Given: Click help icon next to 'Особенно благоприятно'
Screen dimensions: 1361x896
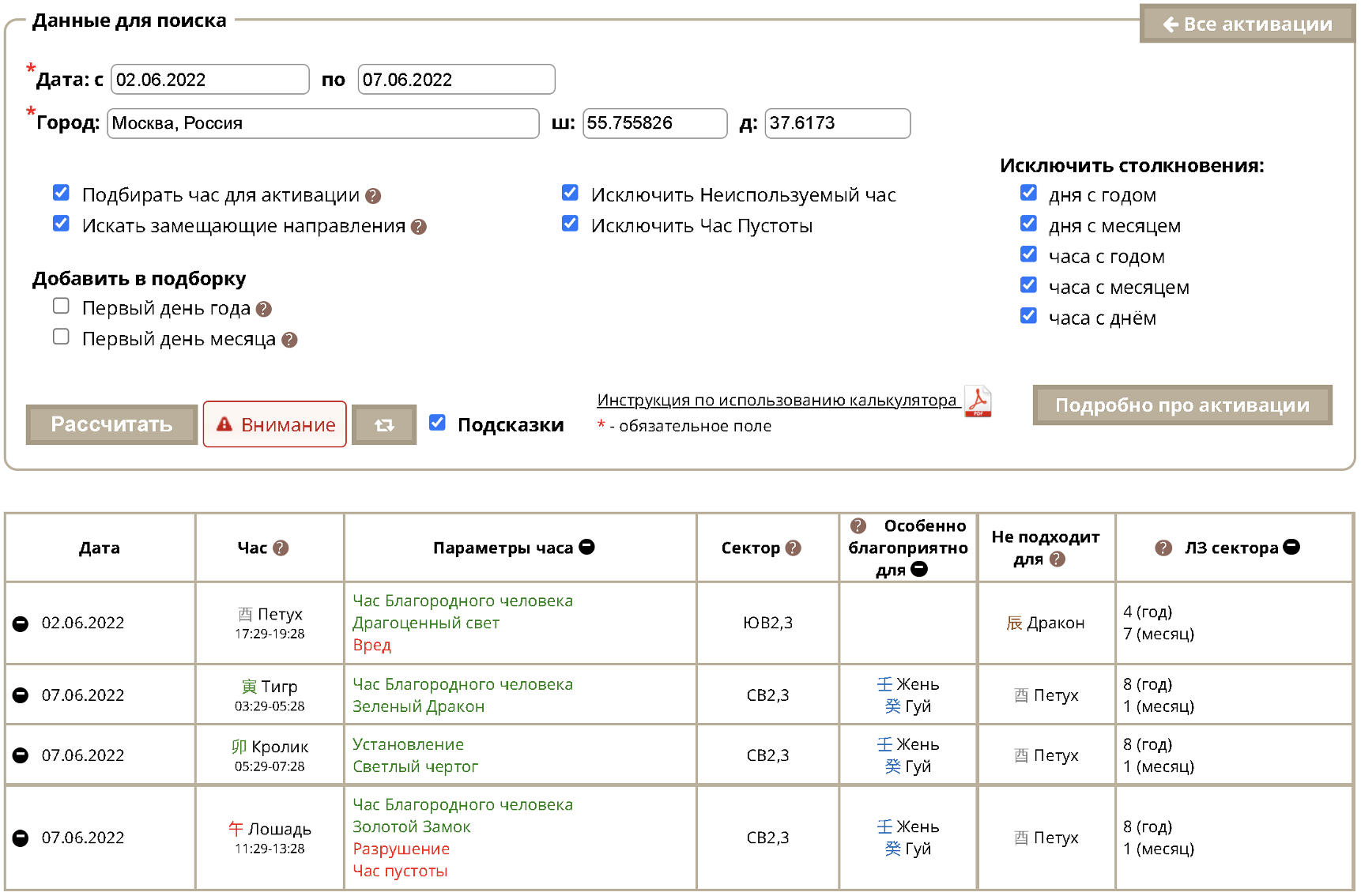Looking at the screenshot, I should tap(858, 525).
